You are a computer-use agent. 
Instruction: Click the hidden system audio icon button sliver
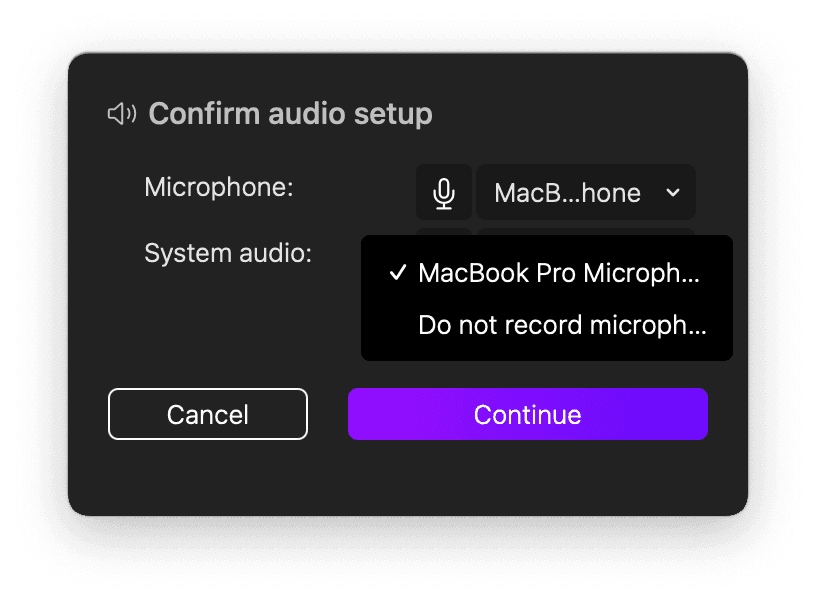coord(444,231)
